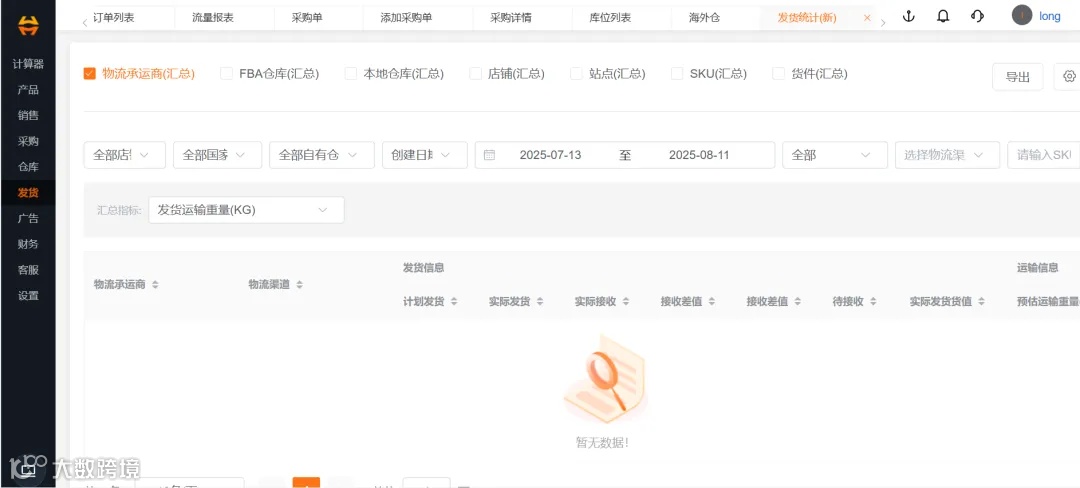Open 采购 sidebar menu

(28, 141)
